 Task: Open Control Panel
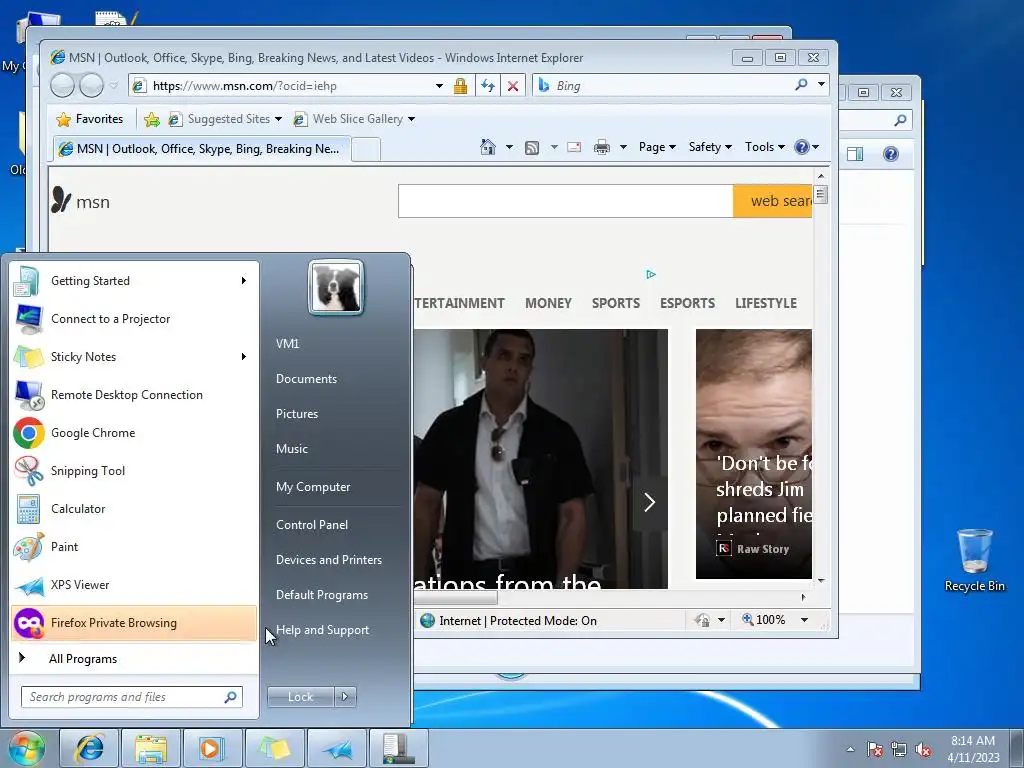(312, 524)
